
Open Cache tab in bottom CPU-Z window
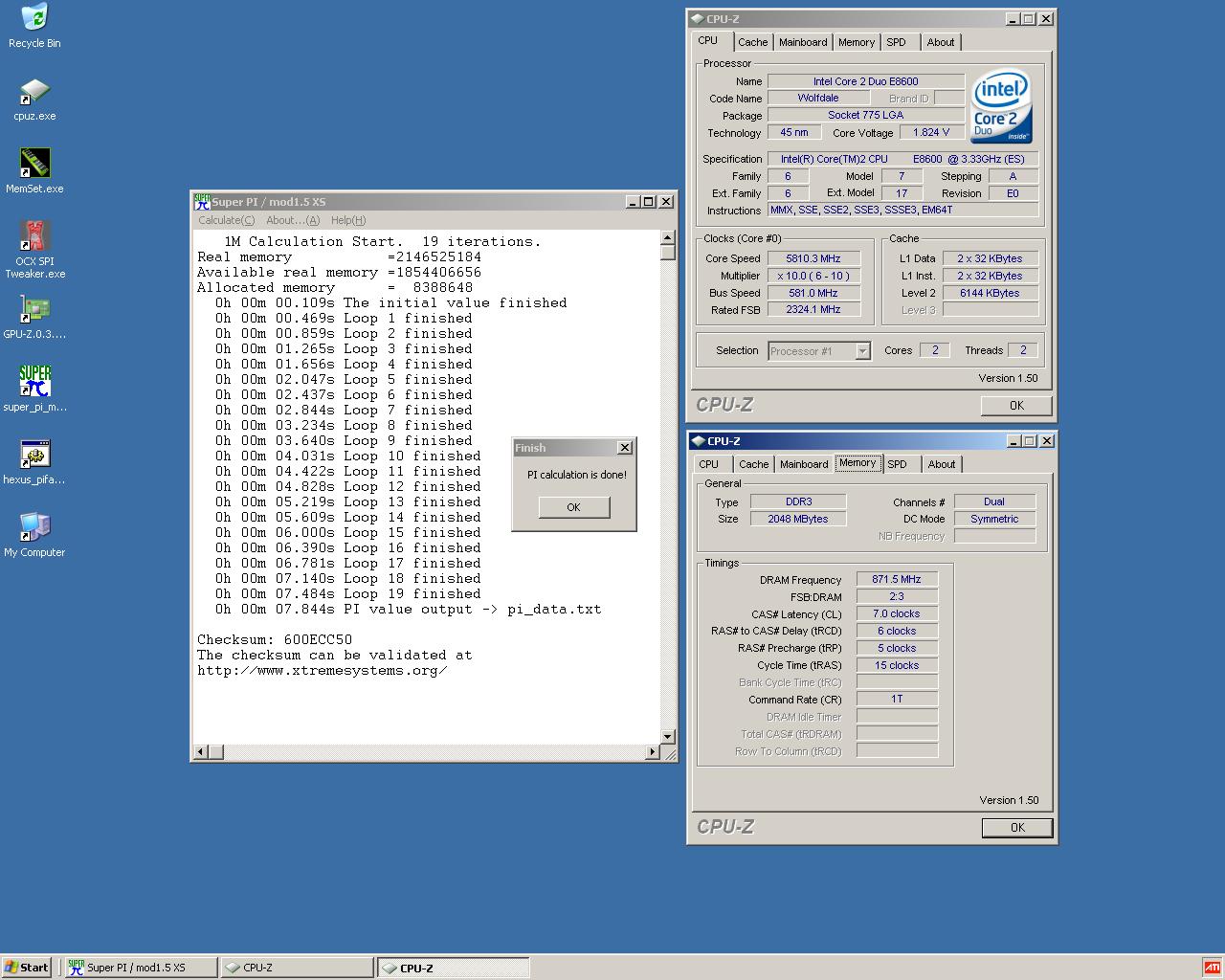tap(753, 464)
